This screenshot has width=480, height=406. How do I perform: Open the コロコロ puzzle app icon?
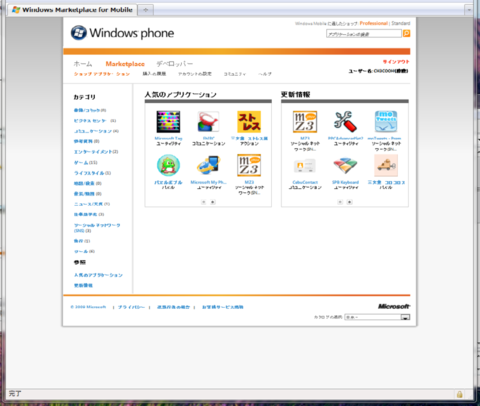pyautogui.click(x=386, y=165)
